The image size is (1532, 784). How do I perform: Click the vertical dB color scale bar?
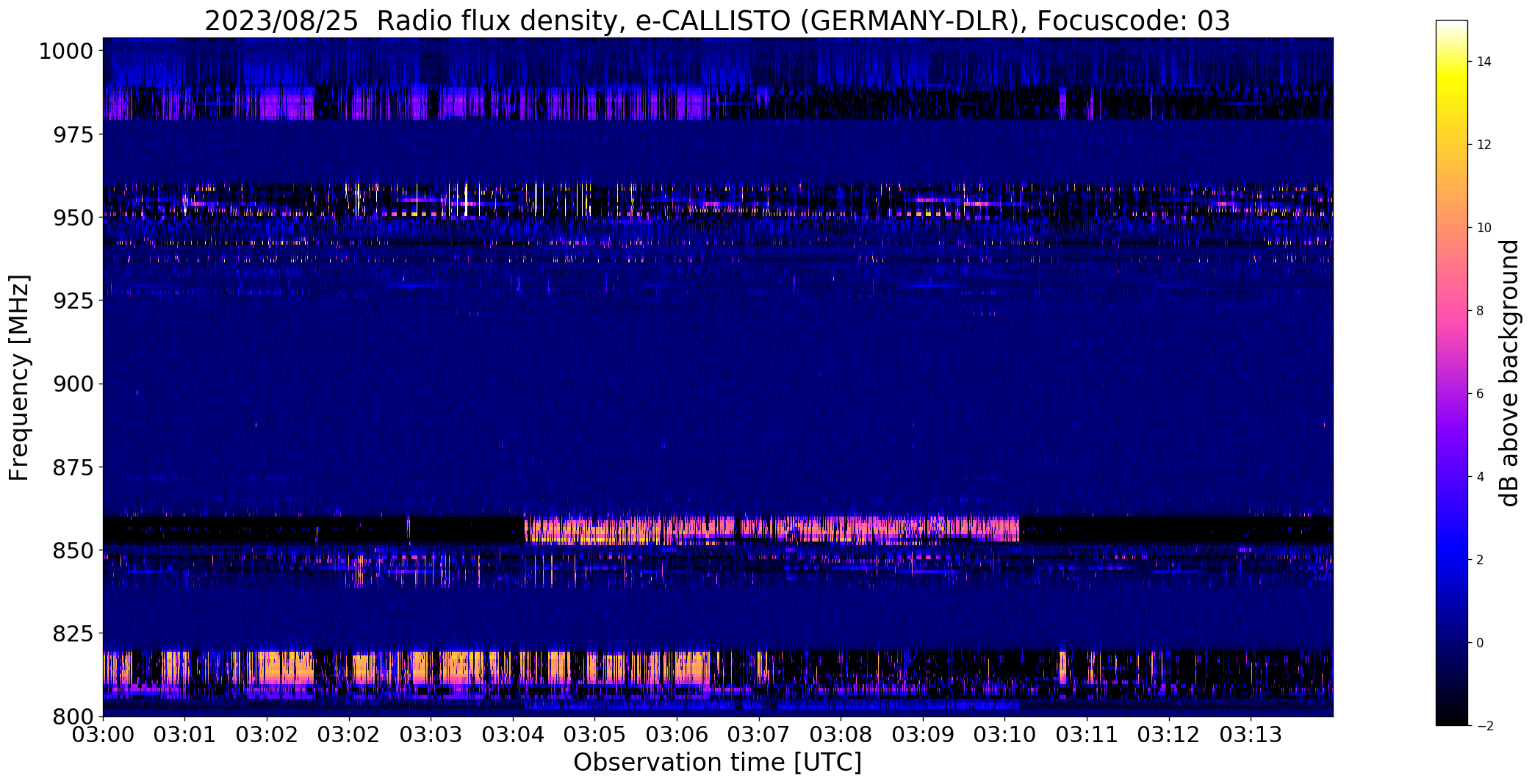click(1451, 373)
